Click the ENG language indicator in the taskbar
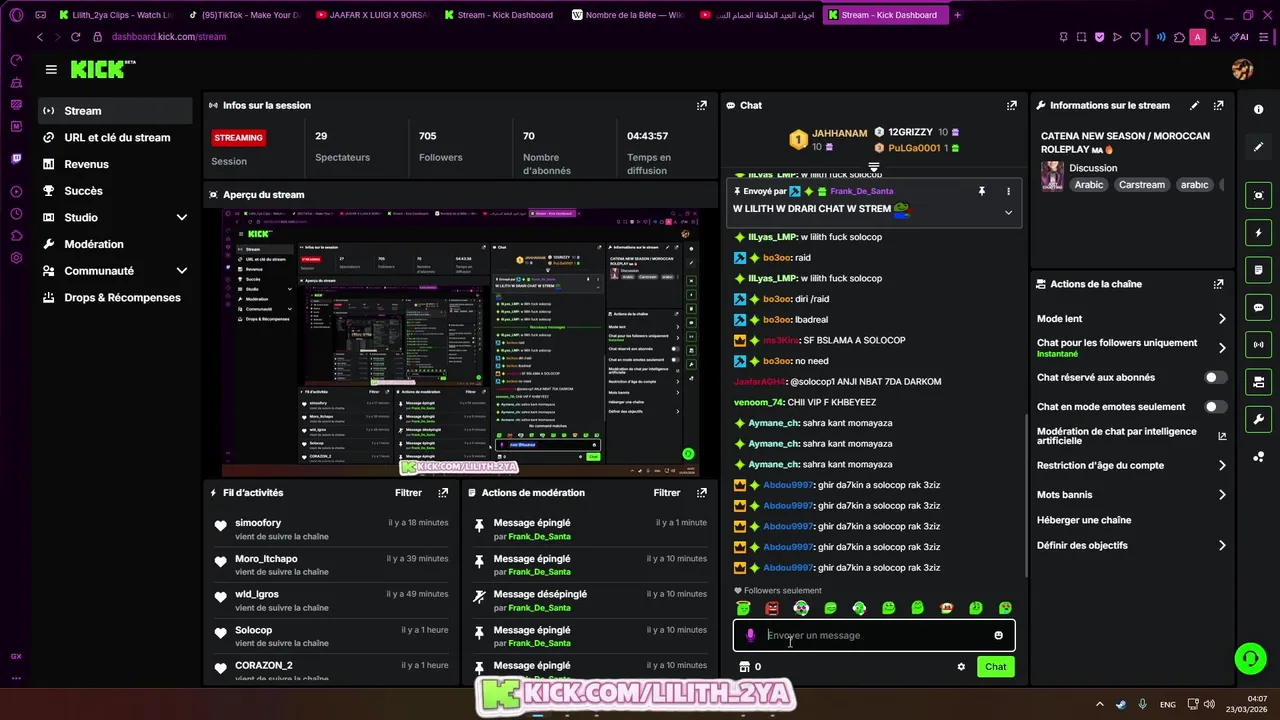 [x=1167, y=705]
